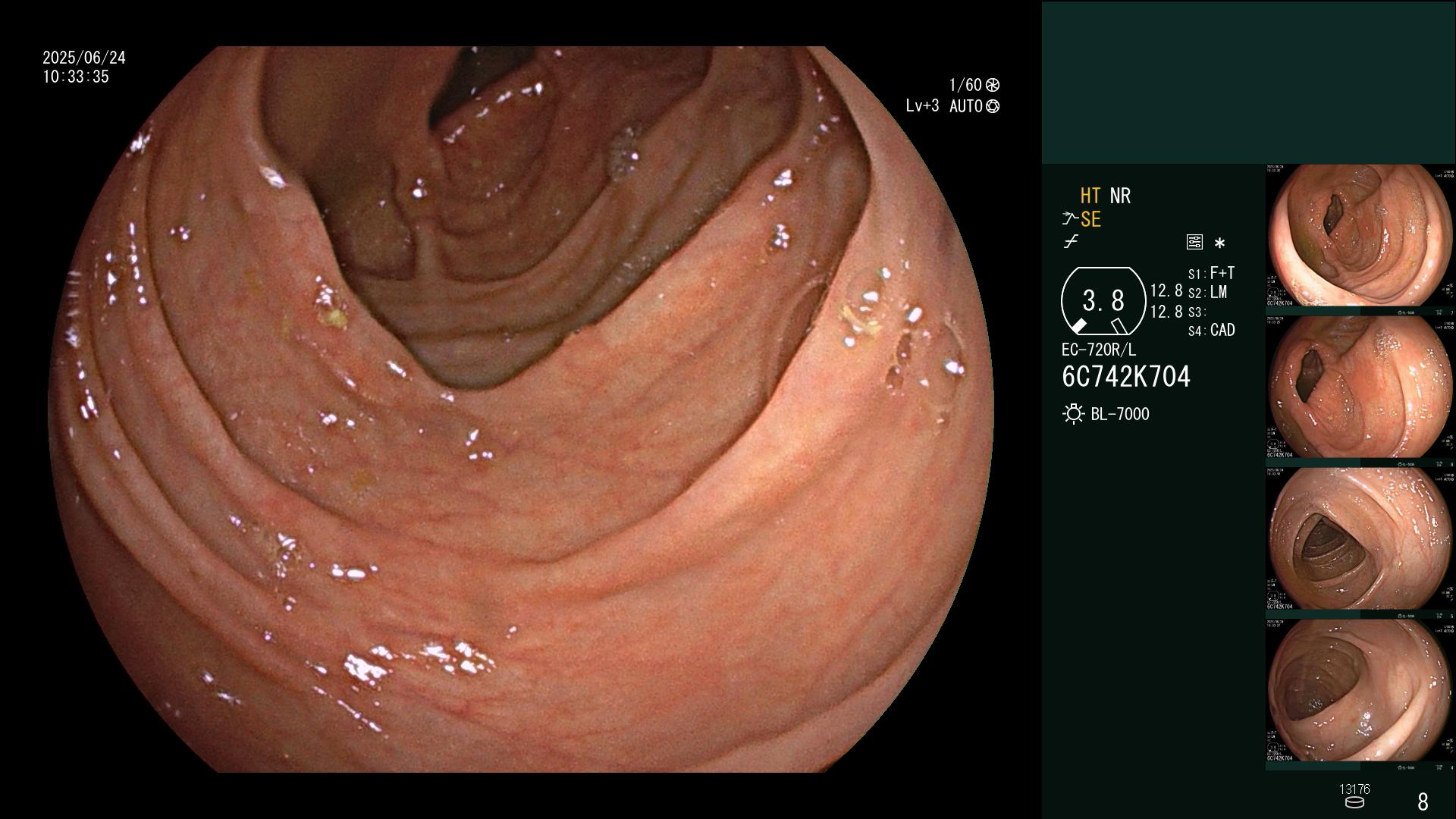Click the scope model EC-720R/L text
The height and width of the screenshot is (819, 1456).
tap(1099, 350)
